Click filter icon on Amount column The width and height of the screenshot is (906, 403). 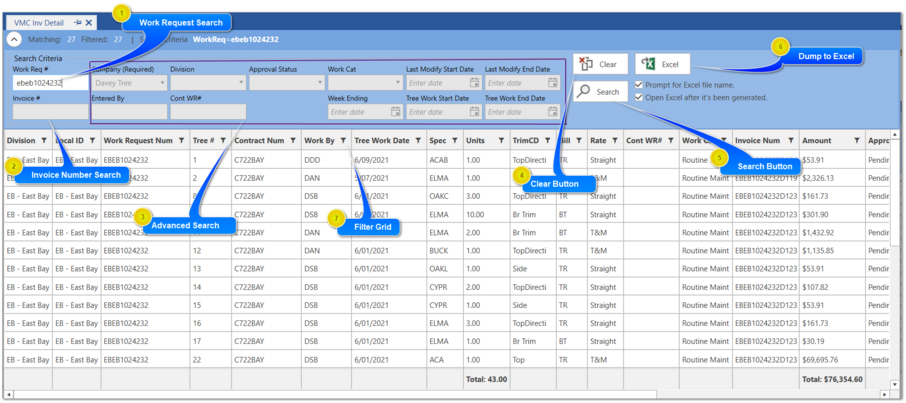point(856,141)
